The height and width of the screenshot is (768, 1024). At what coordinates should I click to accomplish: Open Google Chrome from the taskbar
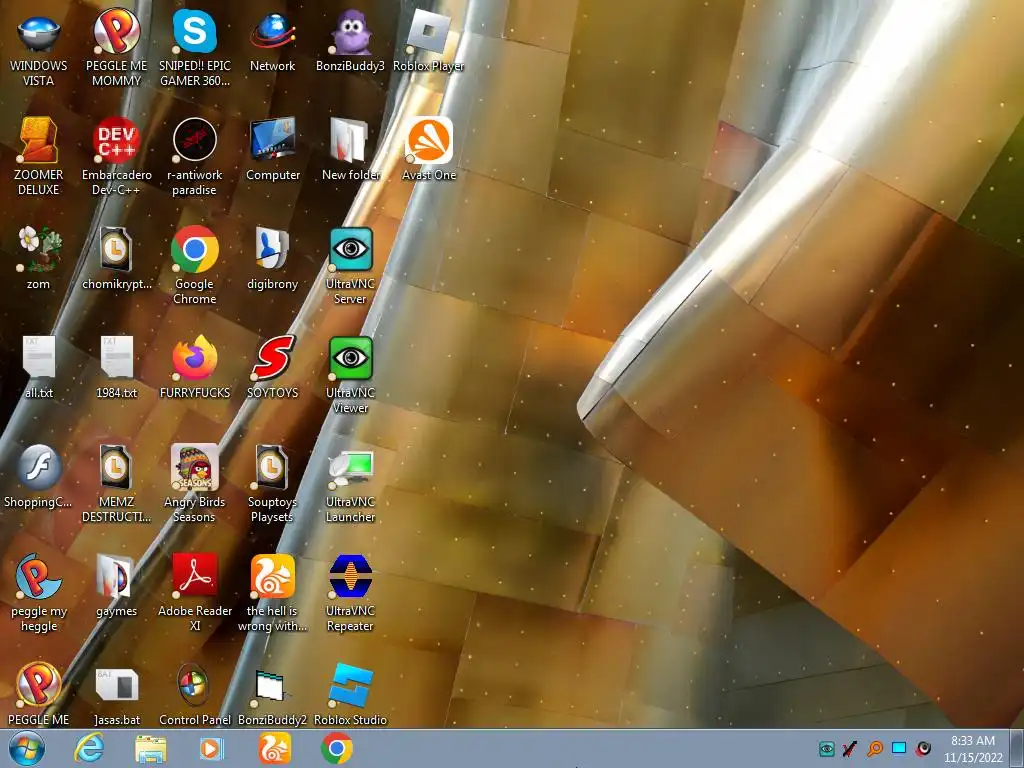(x=336, y=748)
